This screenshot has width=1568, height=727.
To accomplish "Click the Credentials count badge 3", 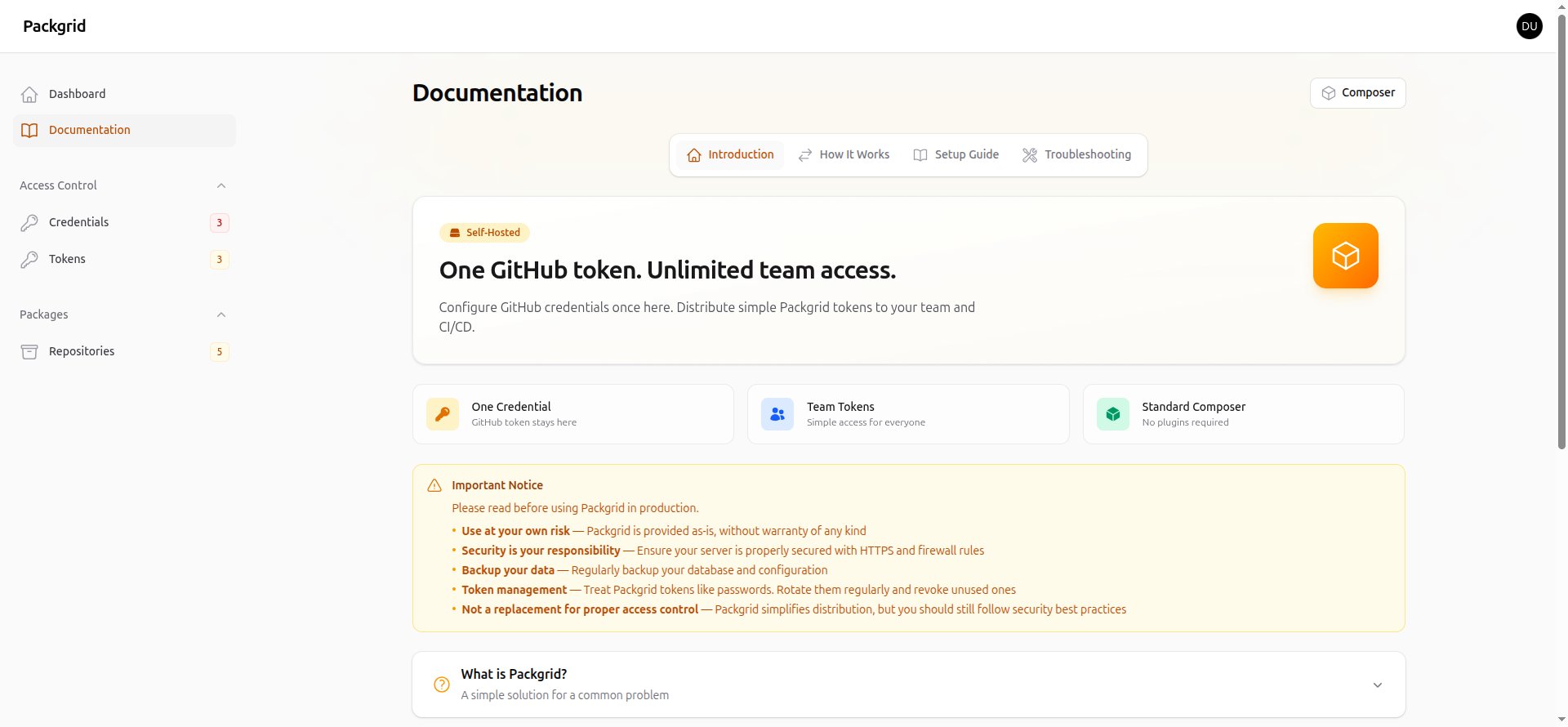I will [x=219, y=222].
